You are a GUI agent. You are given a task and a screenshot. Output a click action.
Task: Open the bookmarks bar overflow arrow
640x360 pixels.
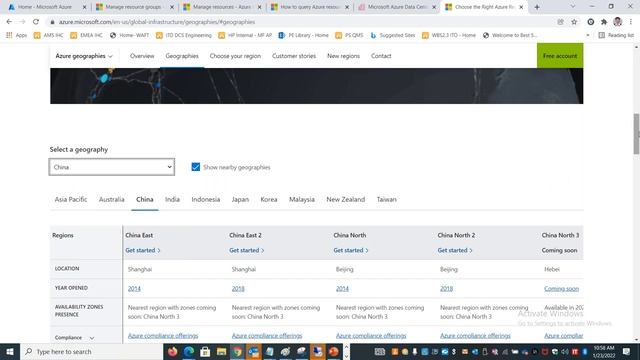(588, 35)
